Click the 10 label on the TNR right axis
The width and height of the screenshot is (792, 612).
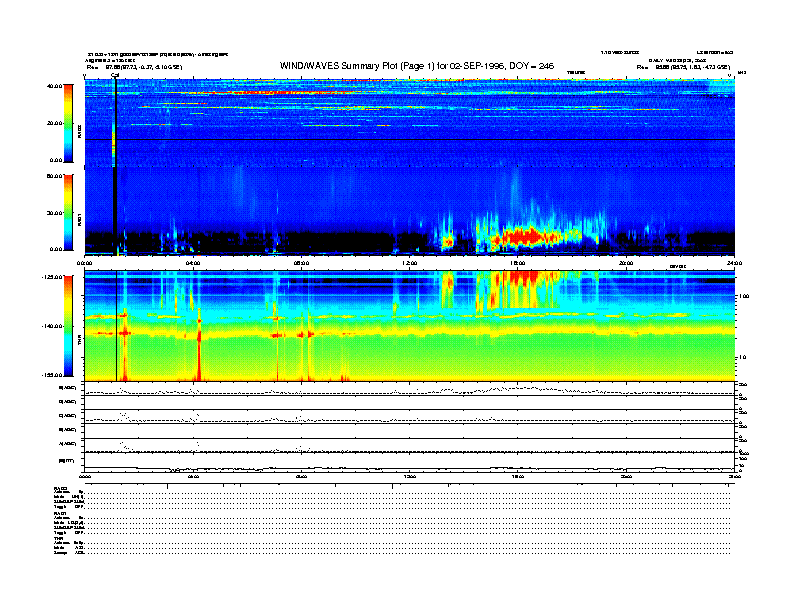click(x=743, y=357)
